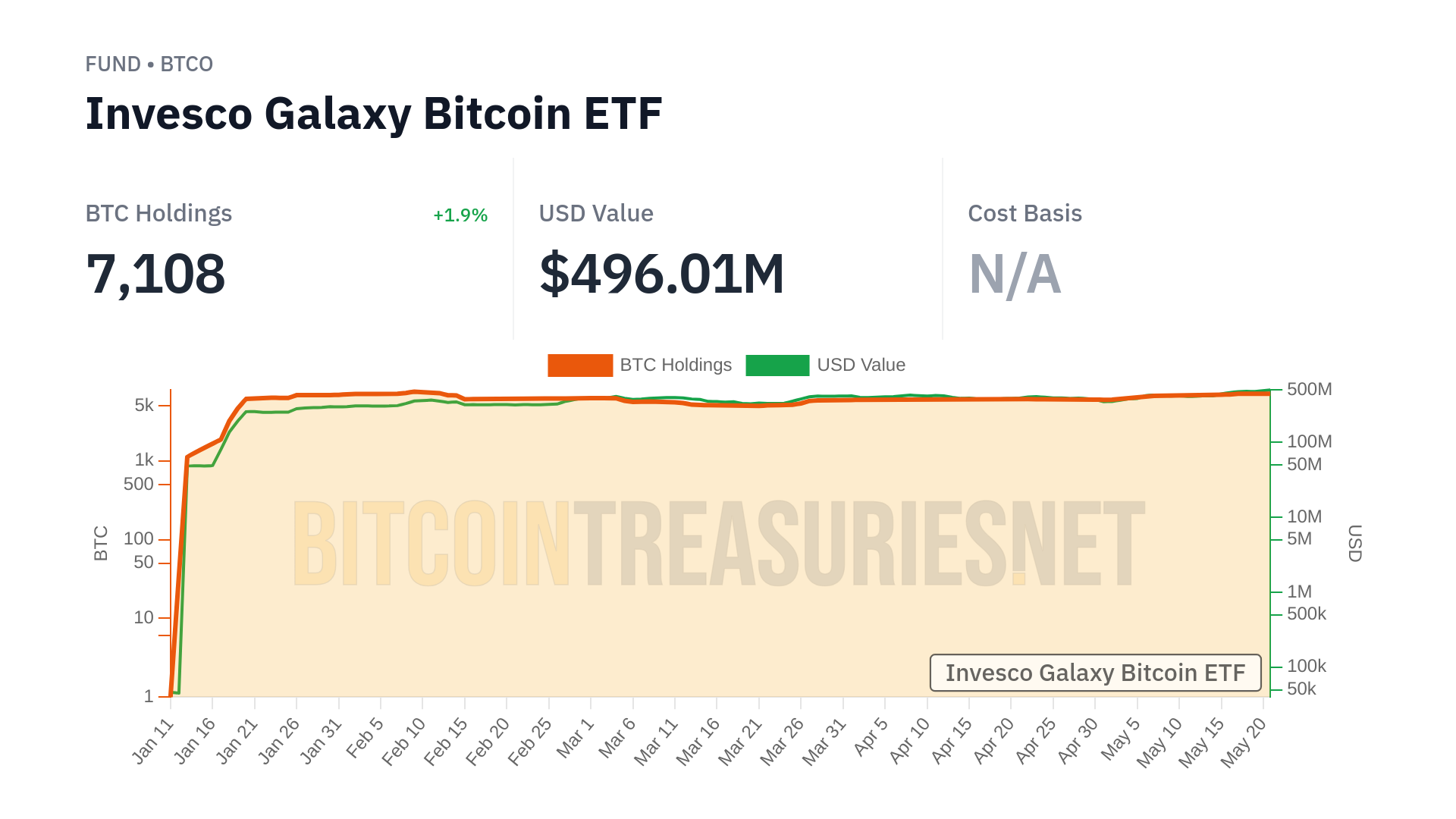1456x819 pixels.
Task: Click the 5k tick on BTC axis
Action: [144, 406]
